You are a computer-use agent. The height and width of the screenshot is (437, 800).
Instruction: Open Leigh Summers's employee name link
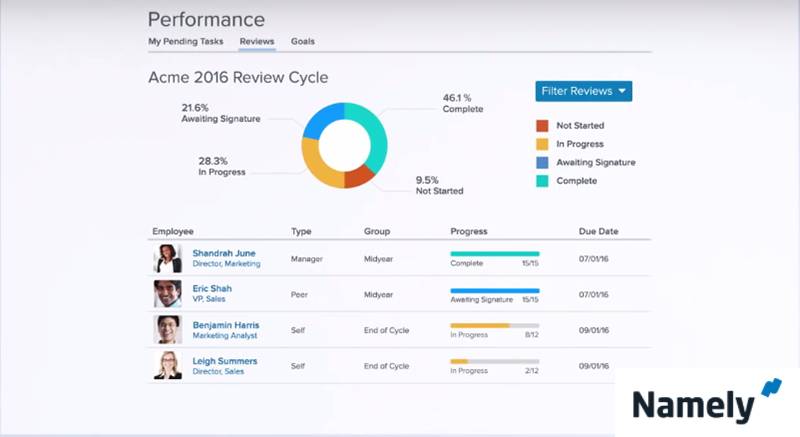(224, 360)
